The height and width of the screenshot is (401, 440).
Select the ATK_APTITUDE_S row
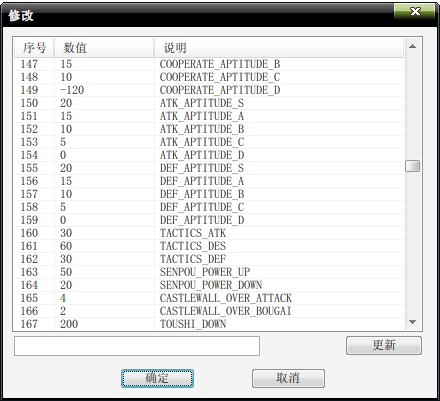pos(209,103)
